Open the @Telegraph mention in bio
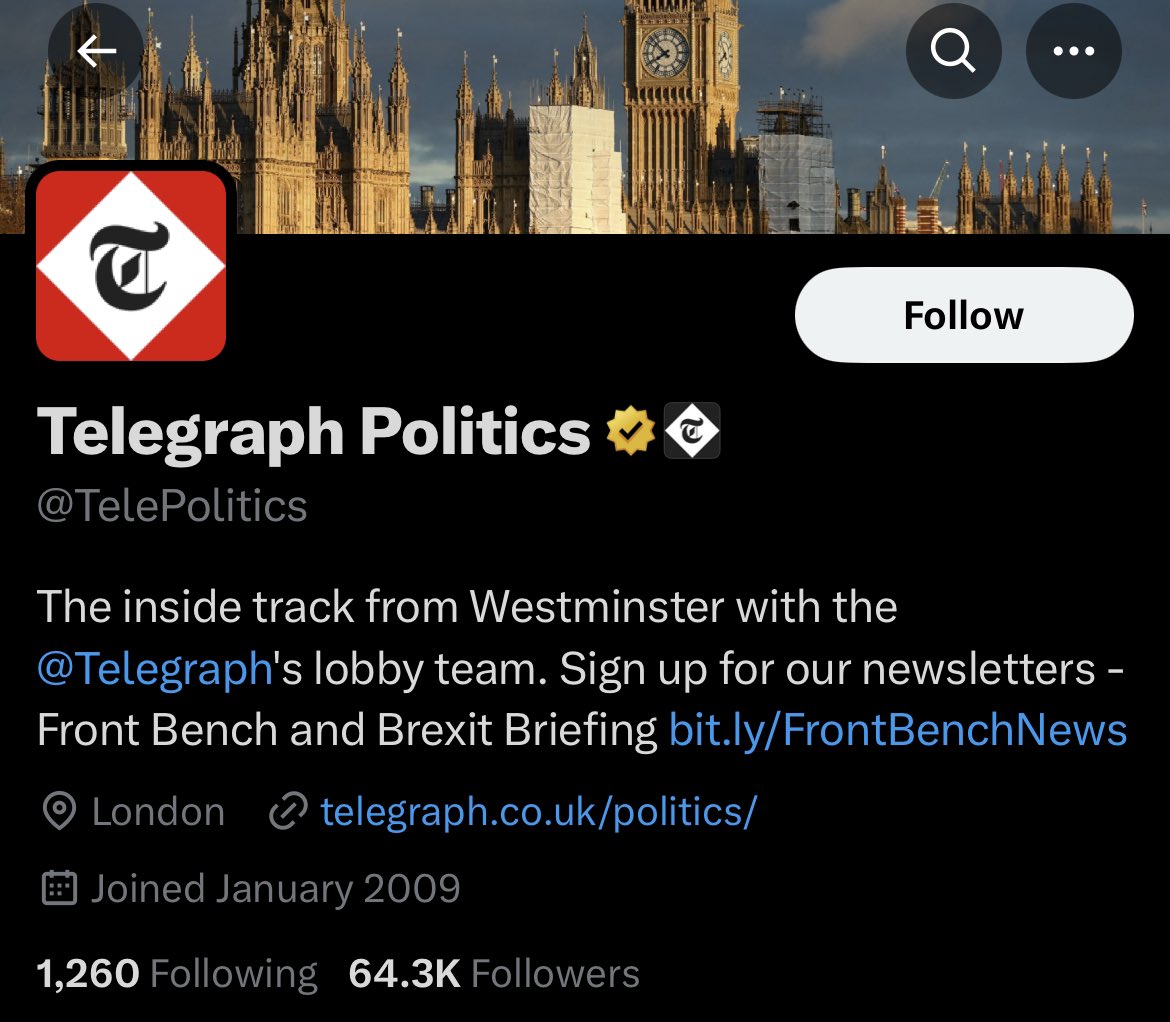Image resolution: width=1170 pixels, height=1022 pixels. tap(155, 669)
